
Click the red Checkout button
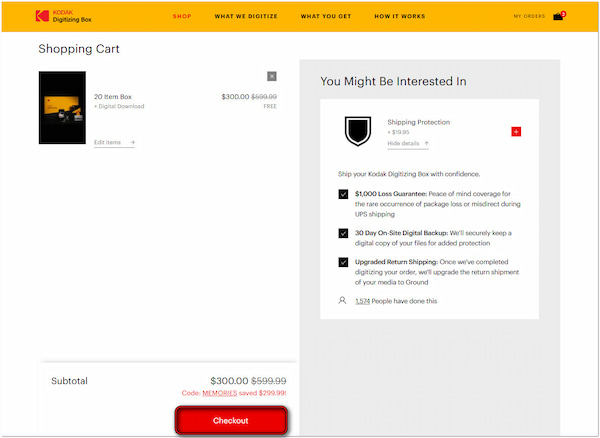[x=231, y=420]
